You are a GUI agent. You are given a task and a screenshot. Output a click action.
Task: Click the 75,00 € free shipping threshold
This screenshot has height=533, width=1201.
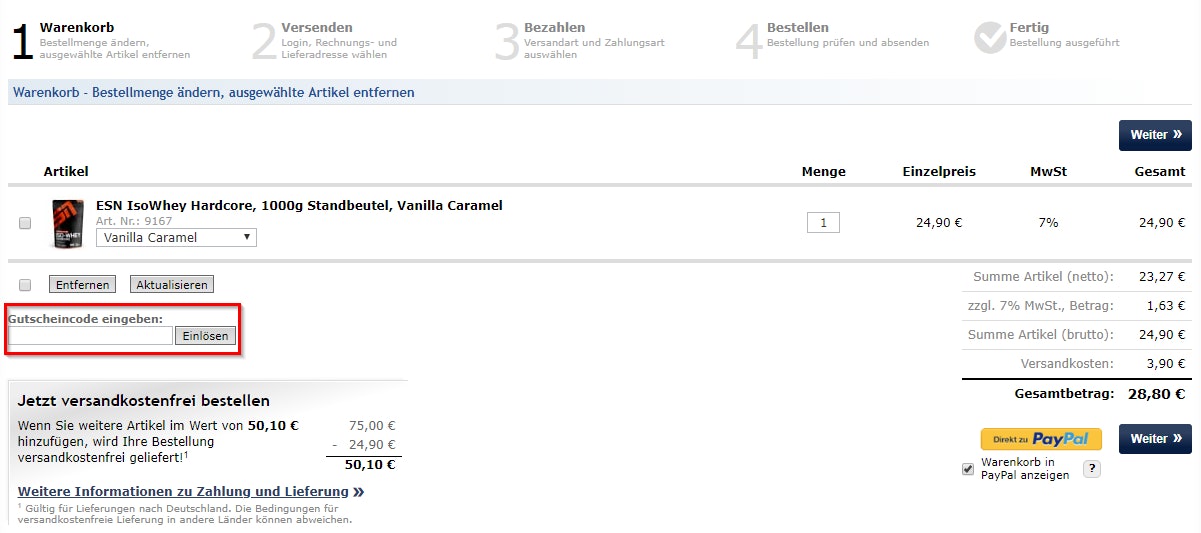[372, 425]
